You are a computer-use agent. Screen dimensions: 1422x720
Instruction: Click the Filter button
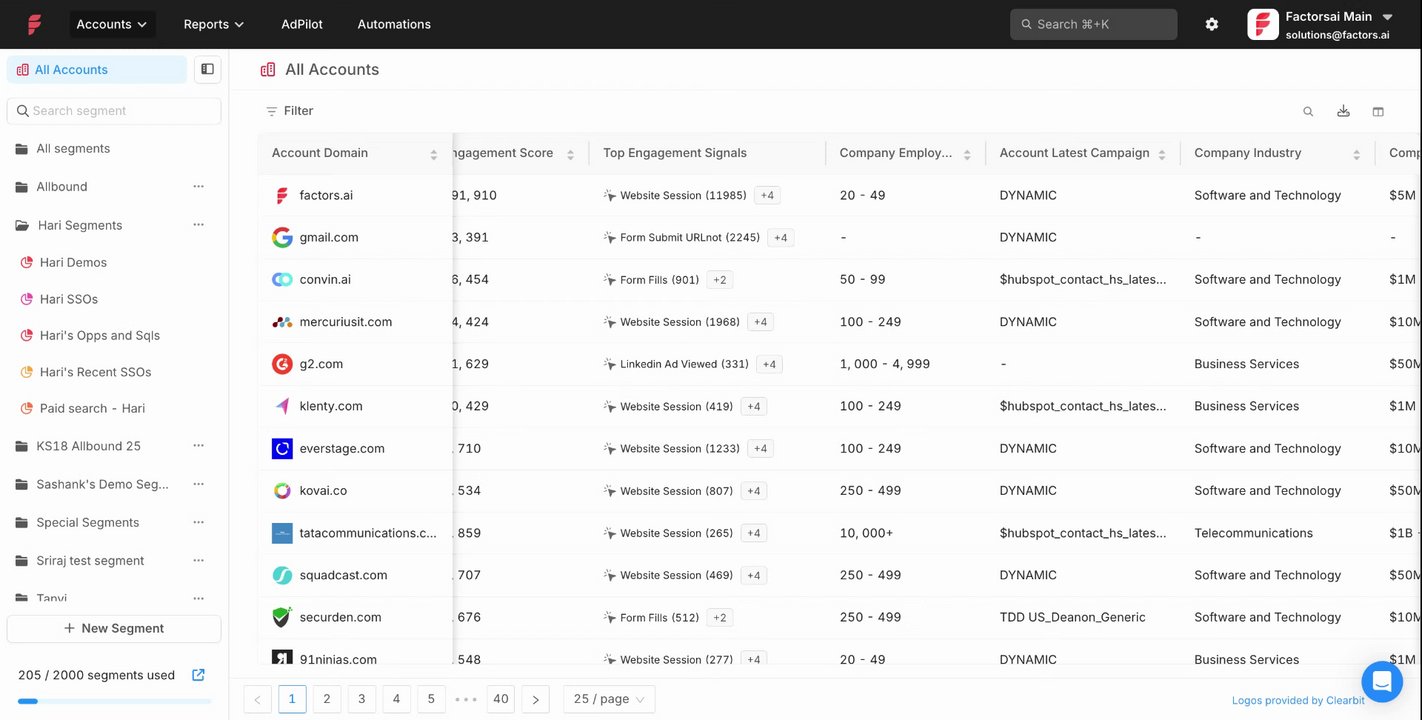coord(289,111)
